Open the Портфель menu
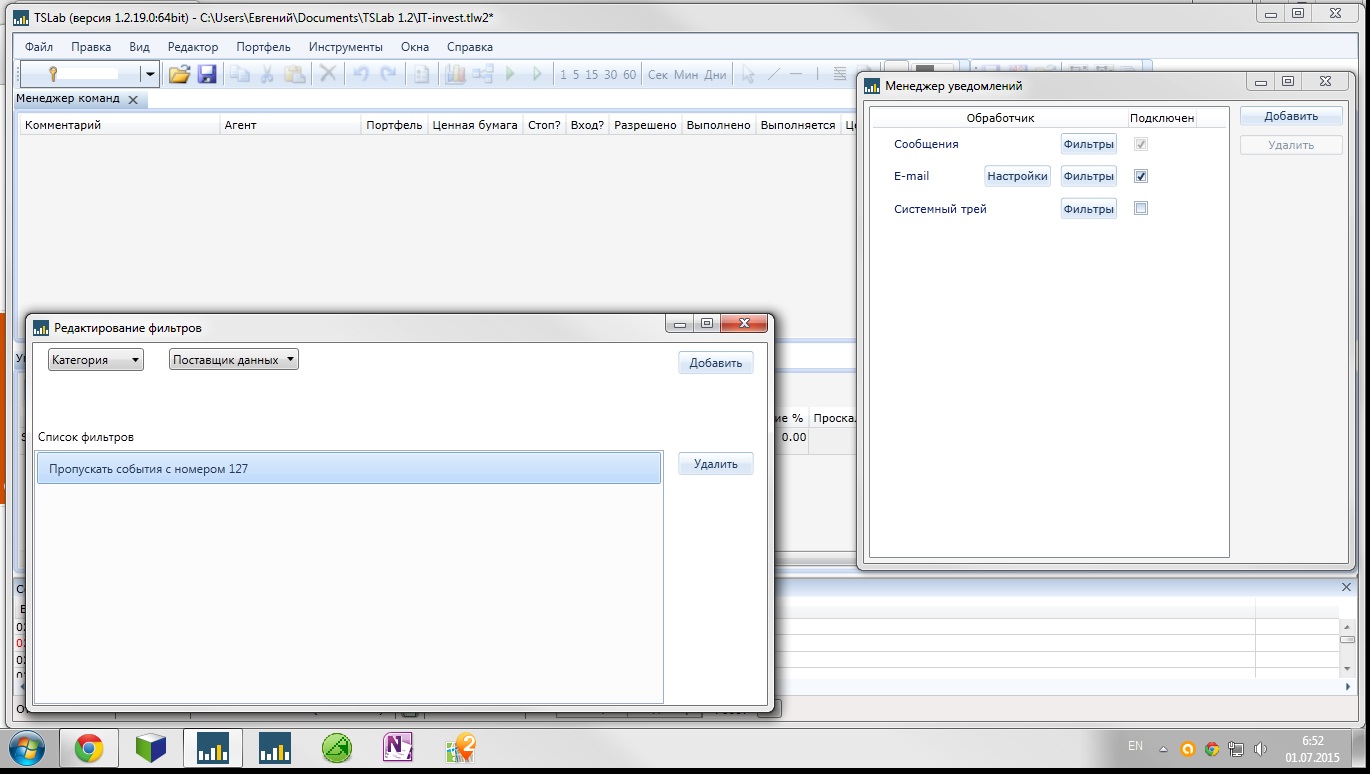The width and height of the screenshot is (1372, 784). (x=263, y=47)
